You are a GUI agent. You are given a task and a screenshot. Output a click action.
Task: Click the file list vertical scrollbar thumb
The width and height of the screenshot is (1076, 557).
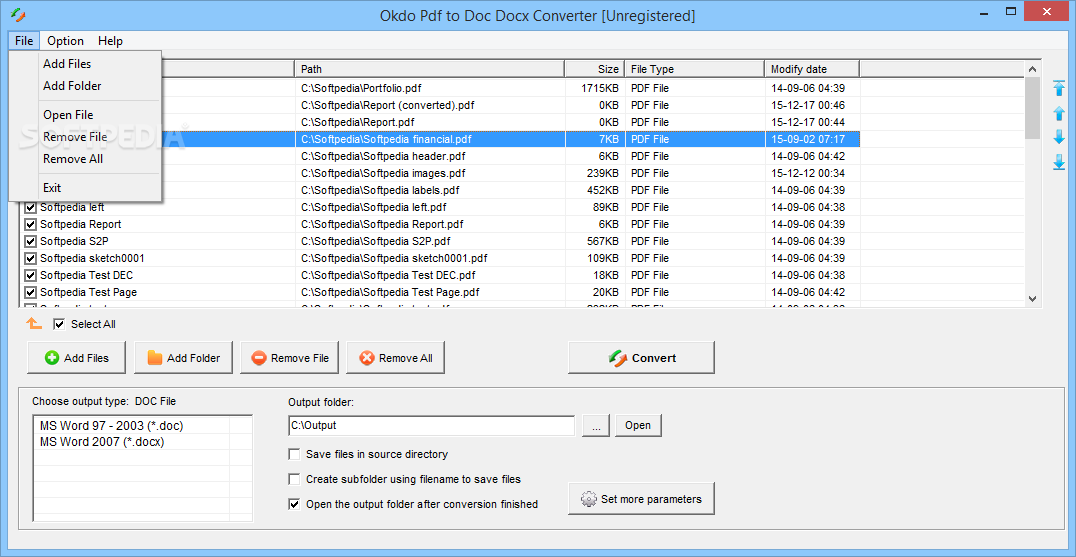(1033, 108)
